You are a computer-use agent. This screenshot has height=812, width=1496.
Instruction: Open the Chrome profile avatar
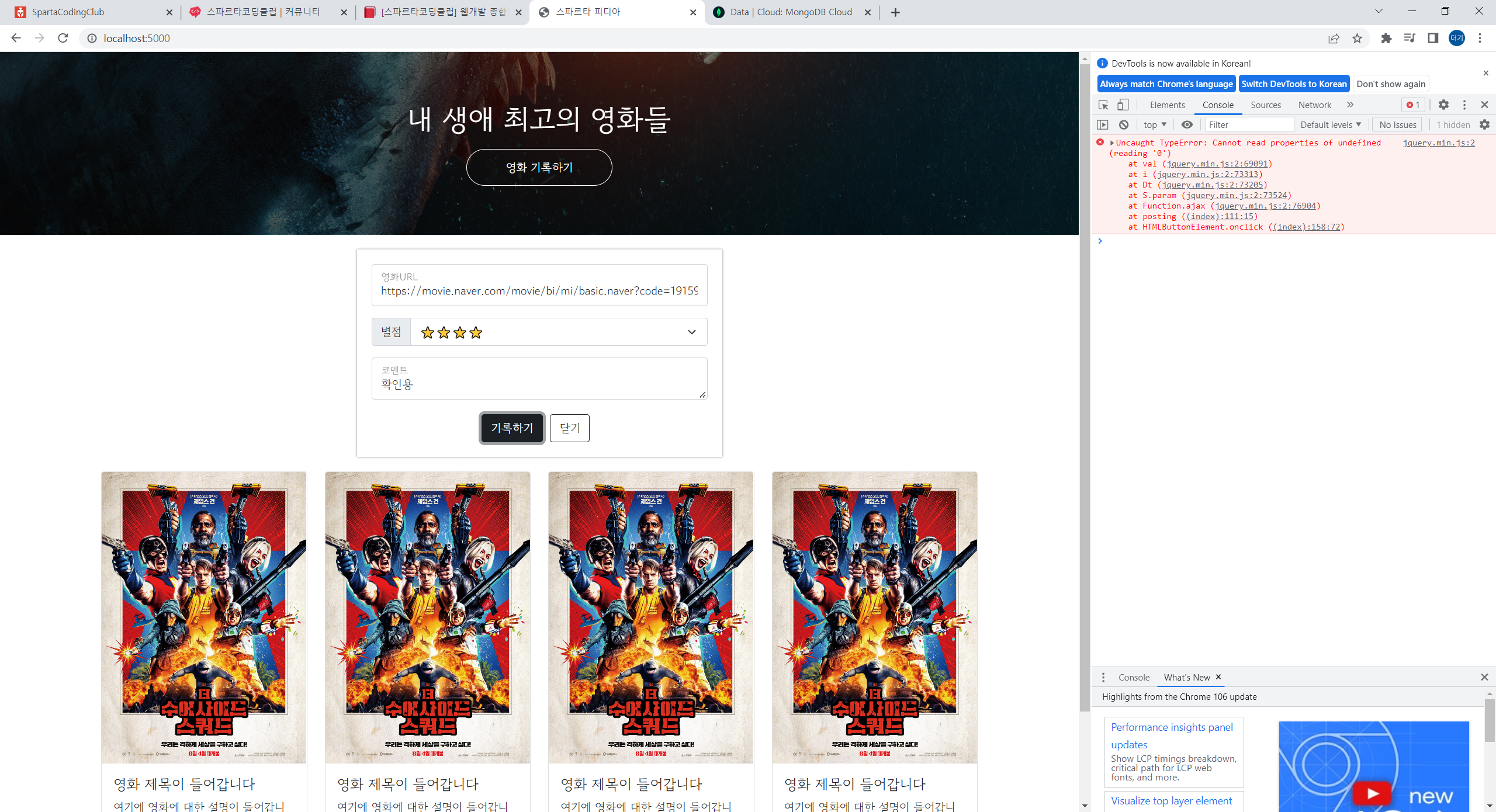[x=1457, y=38]
